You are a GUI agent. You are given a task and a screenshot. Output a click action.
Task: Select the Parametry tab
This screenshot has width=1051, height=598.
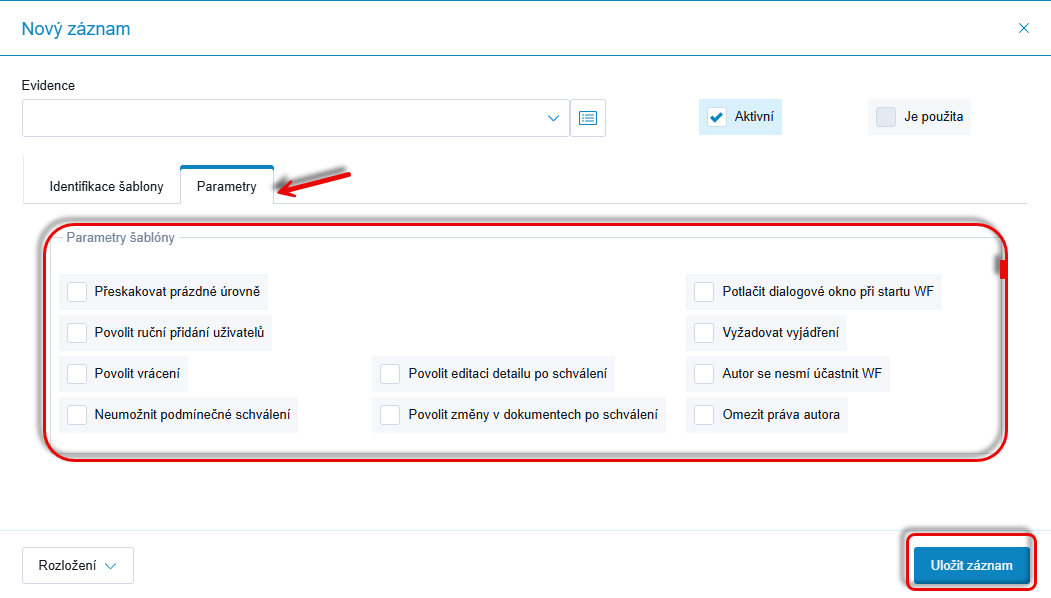click(x=226, y=186)
